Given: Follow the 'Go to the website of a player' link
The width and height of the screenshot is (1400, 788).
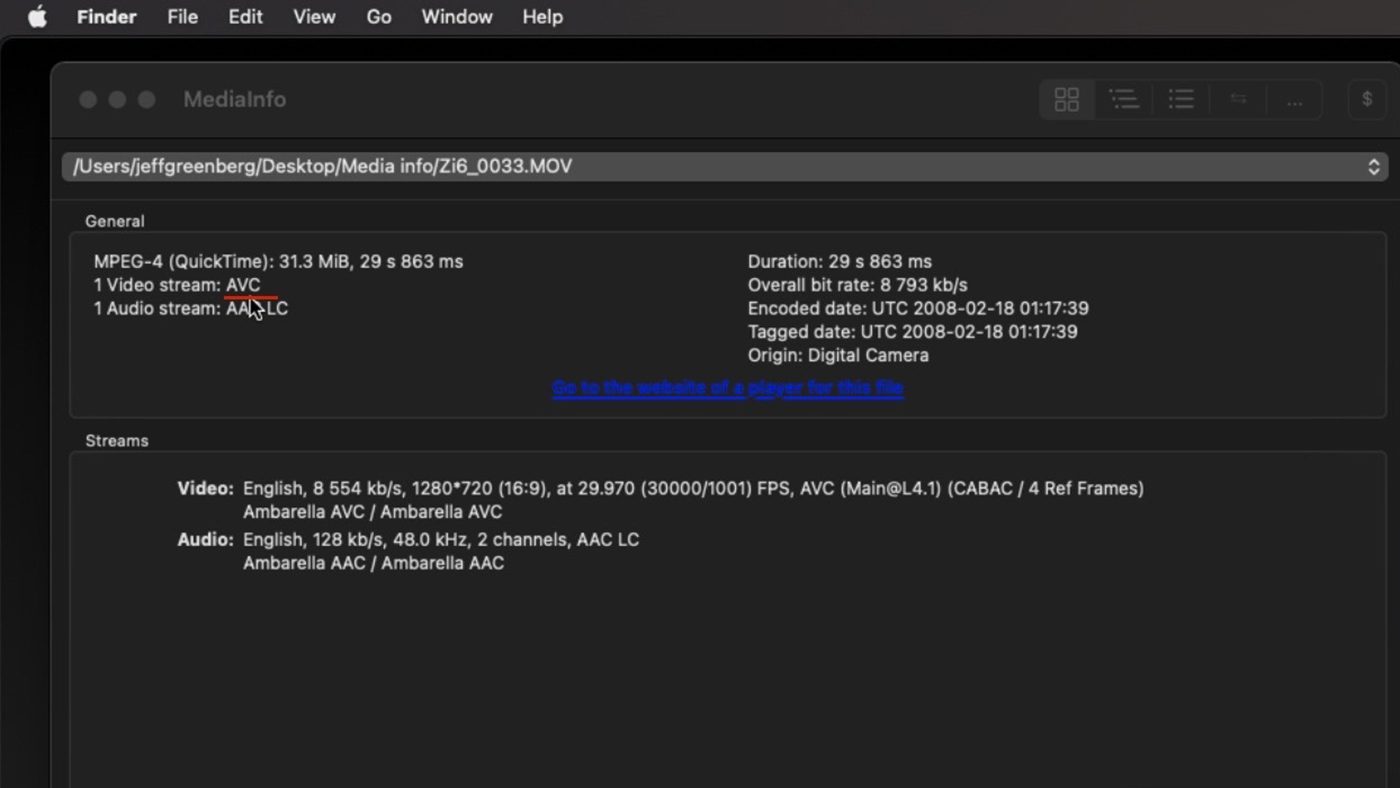Looking at the screenshot, I should [727, 388].
